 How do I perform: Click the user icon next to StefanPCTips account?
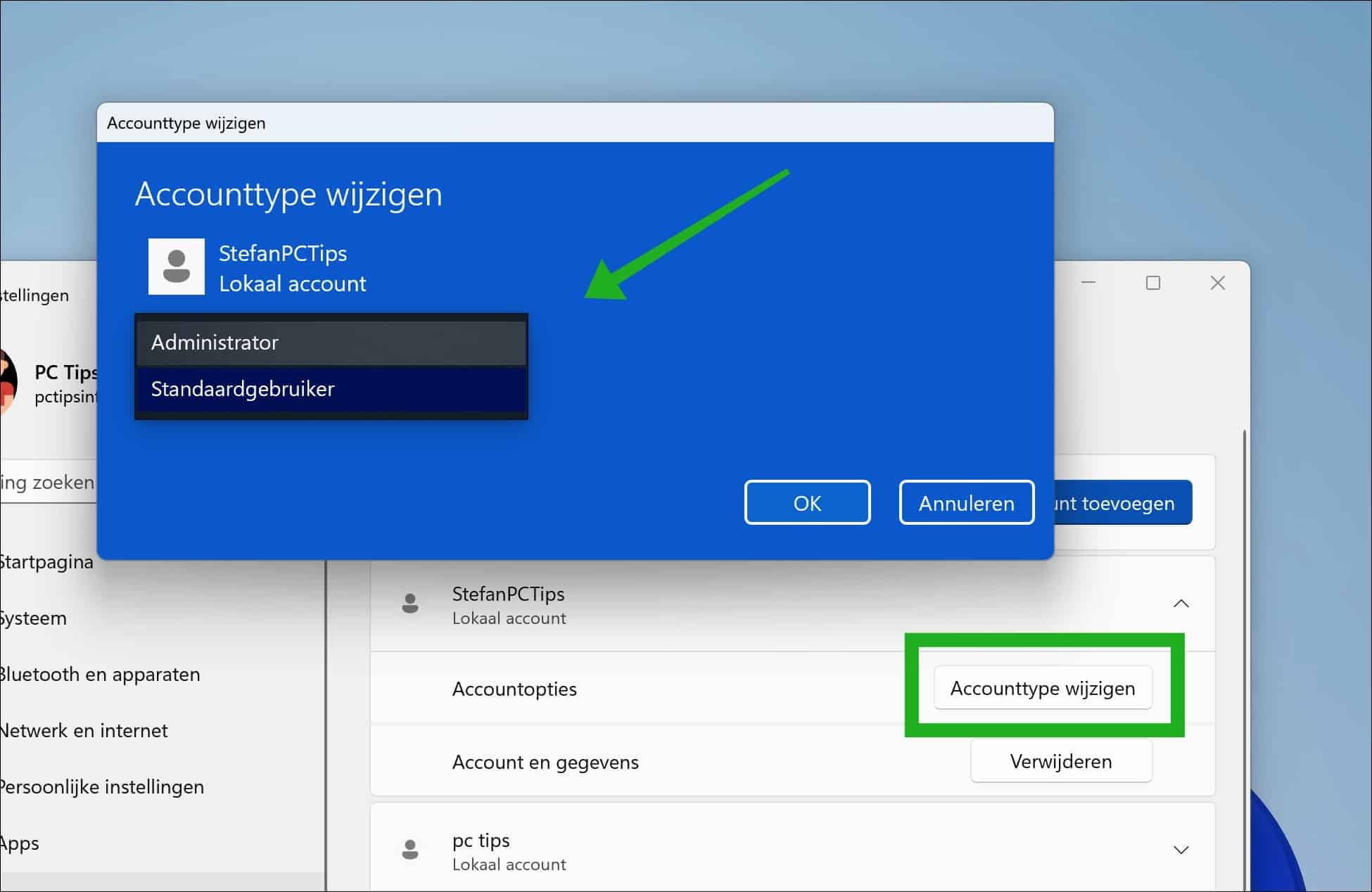coord(411,603)
